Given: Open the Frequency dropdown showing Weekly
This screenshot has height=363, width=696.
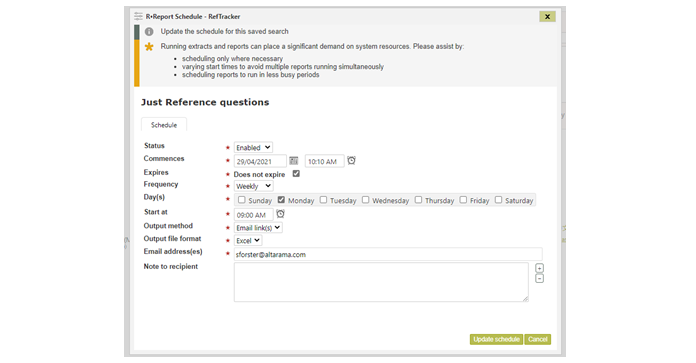Looking at the screenshot, I should click(x=253, y=186).
